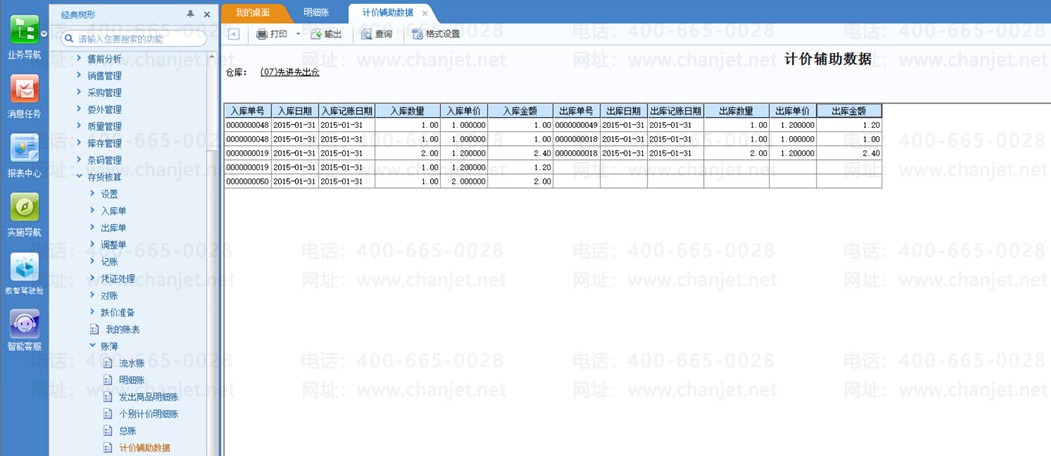Screen dimensions: 1051x456
Task: Click the 打印 print button
Action: coord(272,34)
